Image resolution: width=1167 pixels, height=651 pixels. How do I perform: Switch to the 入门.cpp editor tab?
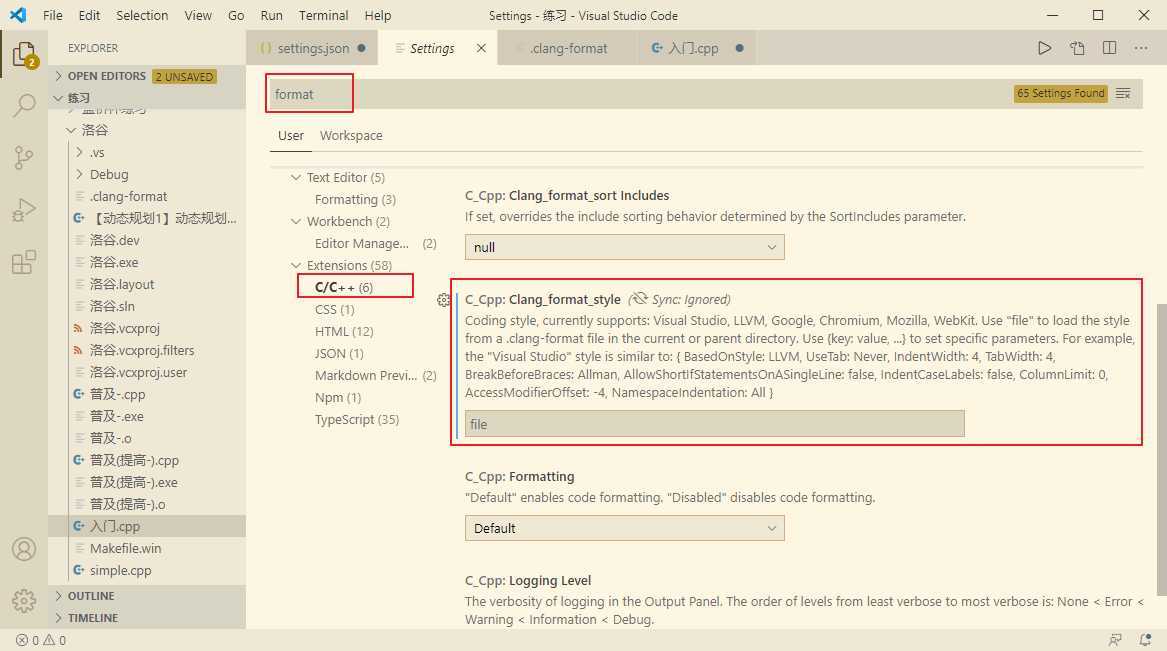click(697, 48)
